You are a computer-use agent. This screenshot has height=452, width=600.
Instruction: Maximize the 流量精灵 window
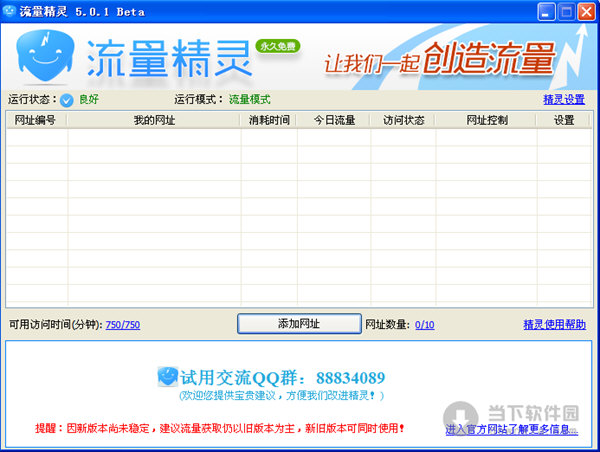tap(566, 12)
